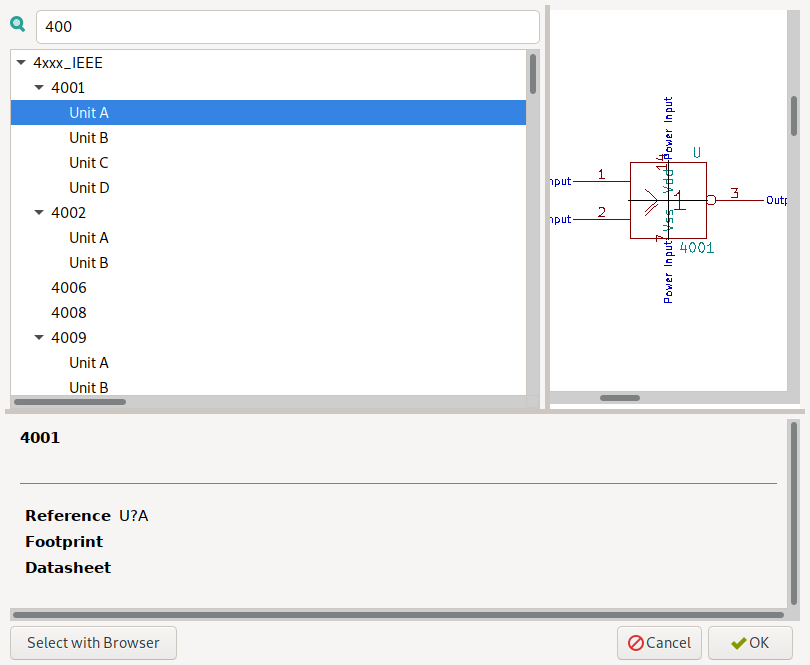This screenshot has width=810, height=665.
Task: Click the symbol tree horizontal scrollbar
Action: [70, 402]
